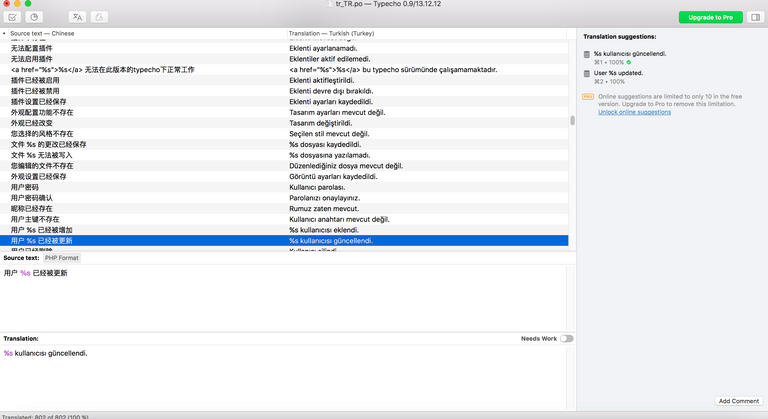Viewport: 768px width, 419px height.
Task: Click the Validate translations toolbar icon
Action: coord(13,17)
